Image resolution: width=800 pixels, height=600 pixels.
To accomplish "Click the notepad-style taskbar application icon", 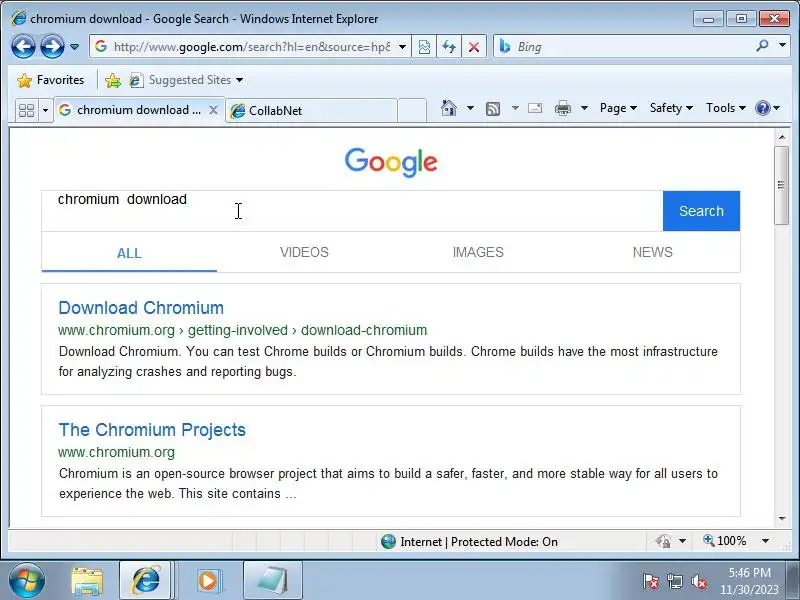I will 272,581.
